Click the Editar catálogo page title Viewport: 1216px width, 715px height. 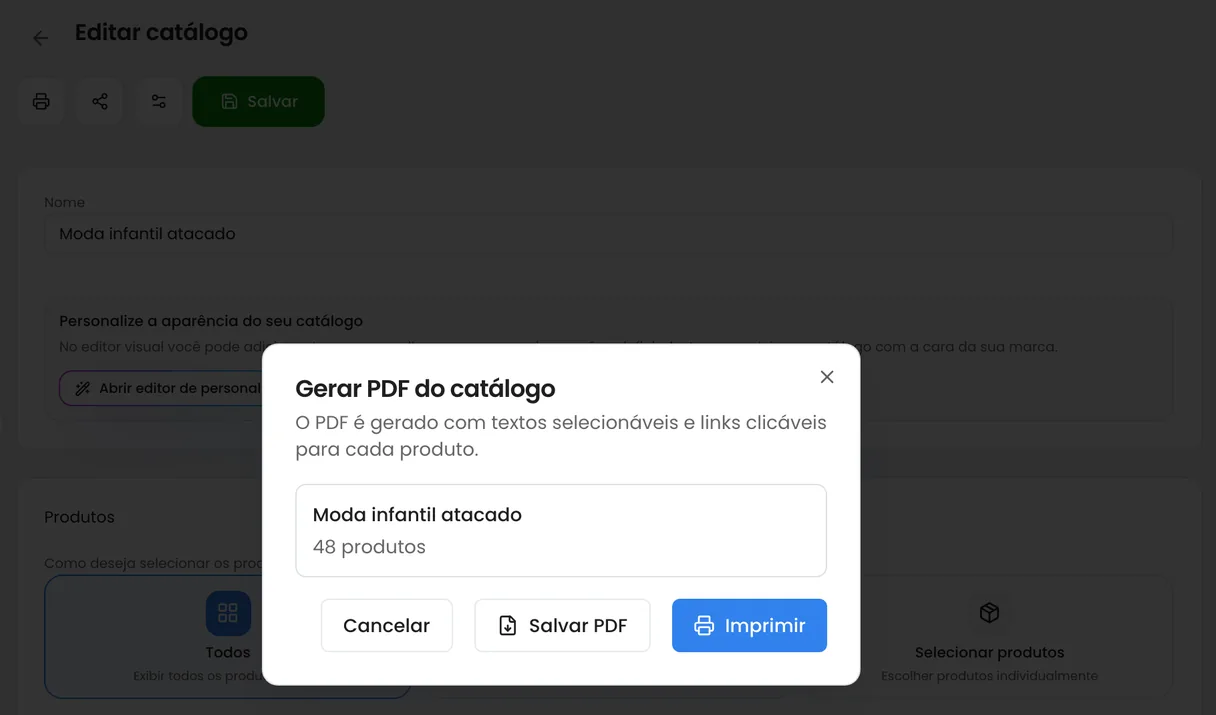pos(161,33)
